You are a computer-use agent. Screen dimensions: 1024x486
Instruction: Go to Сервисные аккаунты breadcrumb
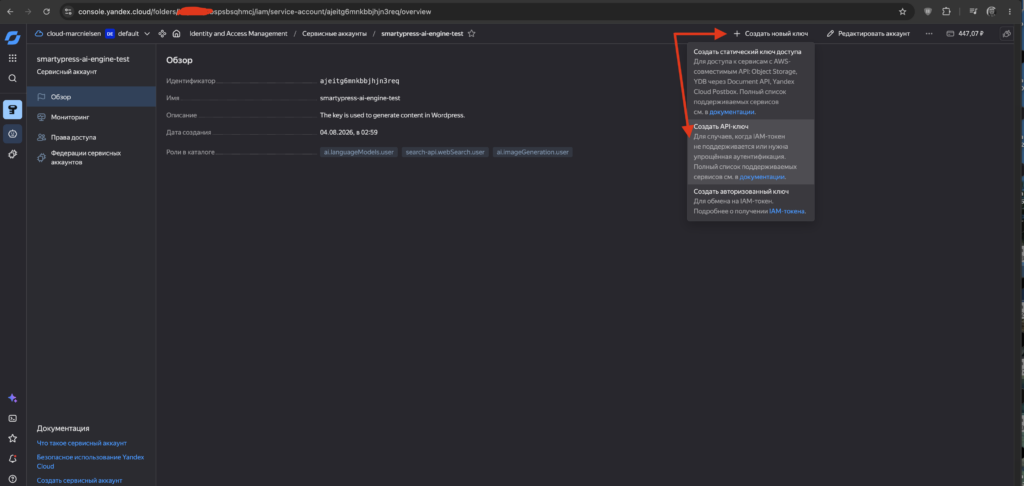point(334,33)
